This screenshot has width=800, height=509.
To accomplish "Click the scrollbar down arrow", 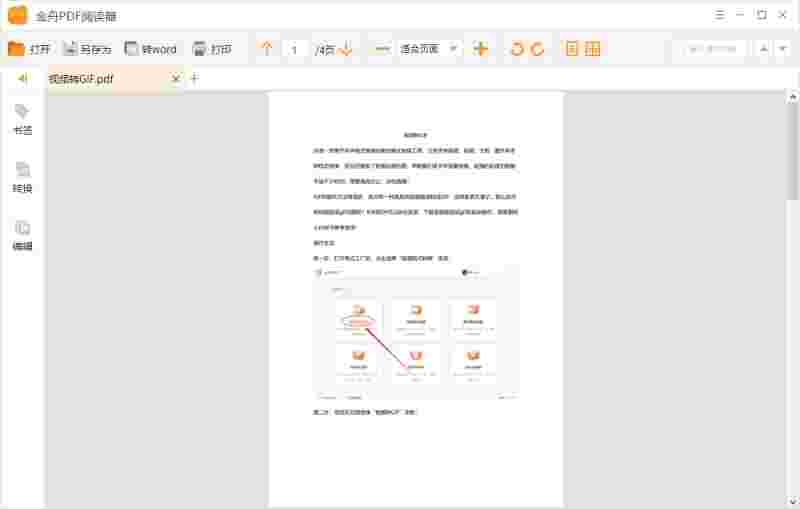I will pyautogui.click(x=793, y=501).
